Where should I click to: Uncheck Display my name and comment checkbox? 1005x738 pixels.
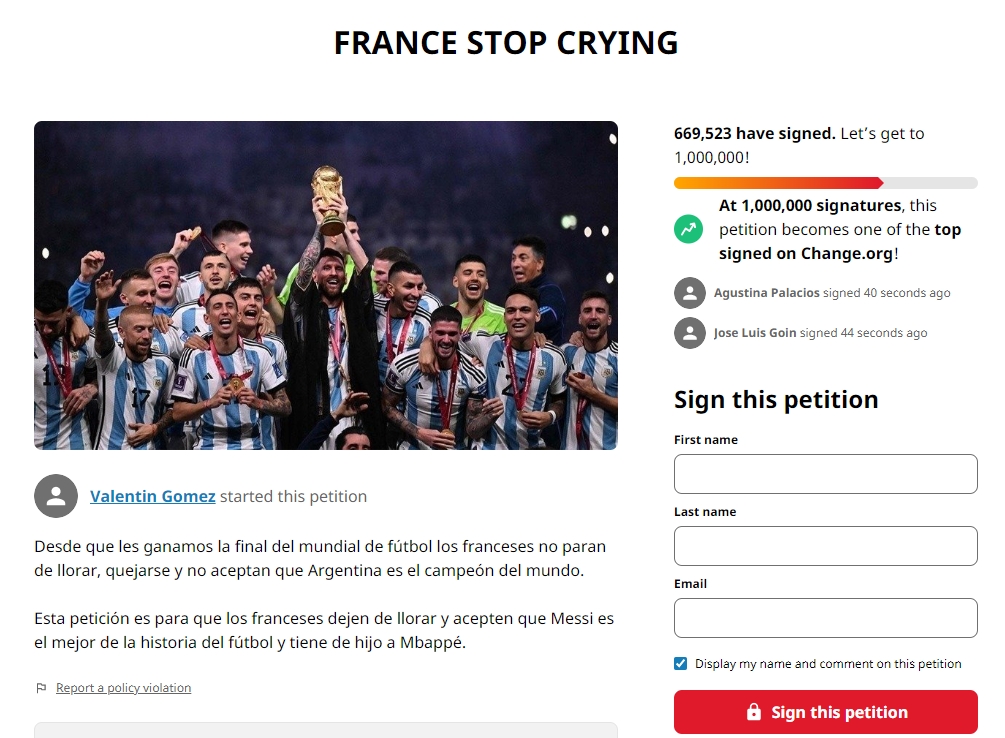681,664
